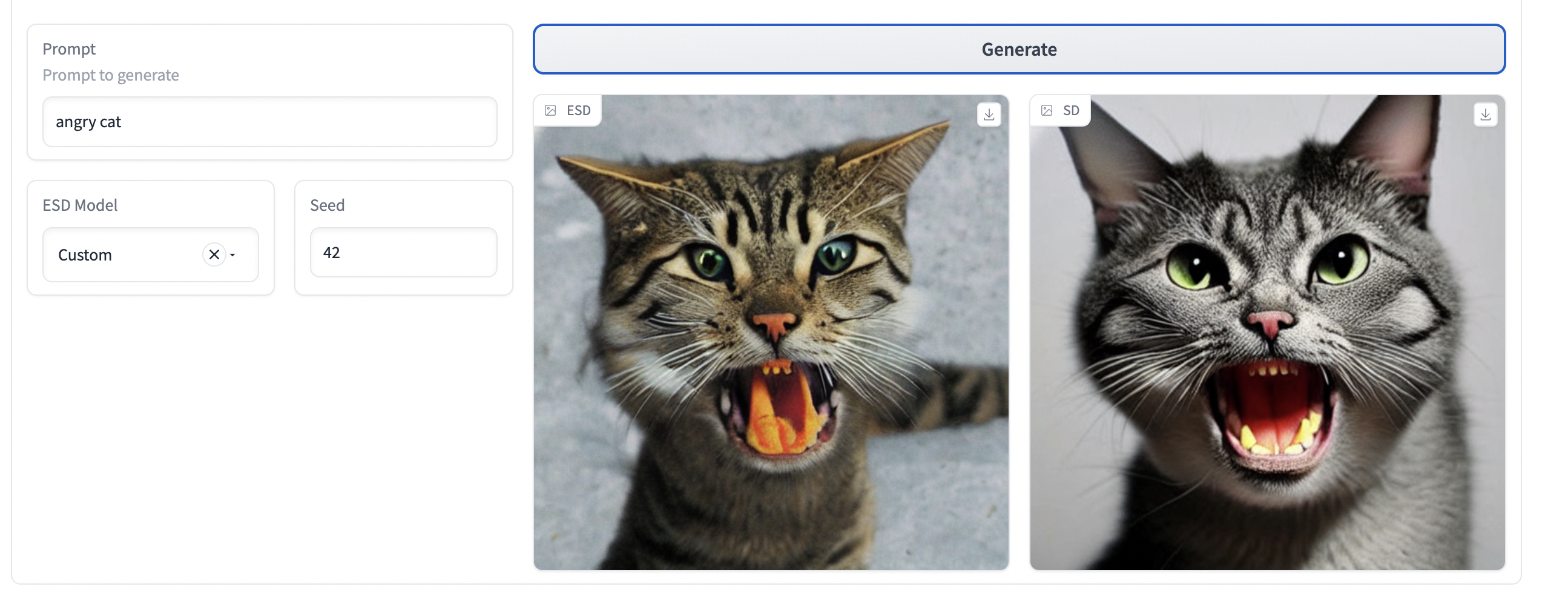This screenshot has width=1568, height=601.
Task: Click the 'SD' image label text
Action: [x=1071, y=110]
